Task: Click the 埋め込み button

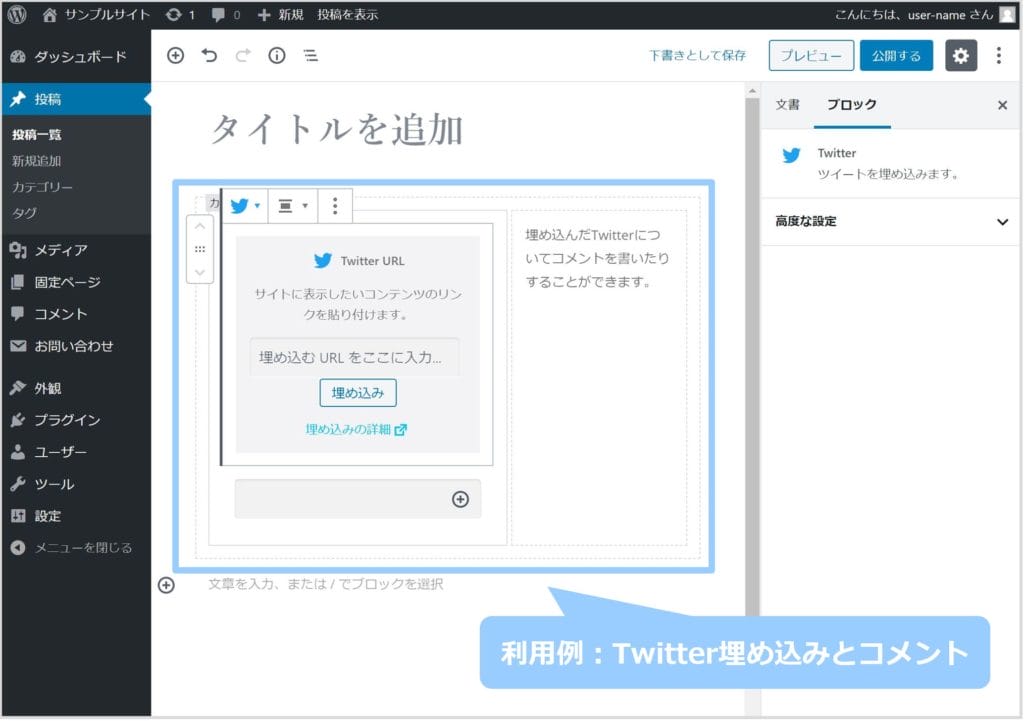Action: 358,393
